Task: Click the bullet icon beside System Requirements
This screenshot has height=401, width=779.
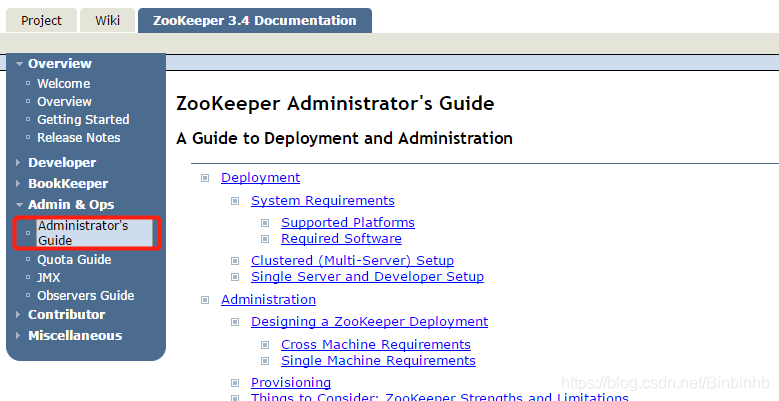Action: pyautogui.click(x=235, y=201)
